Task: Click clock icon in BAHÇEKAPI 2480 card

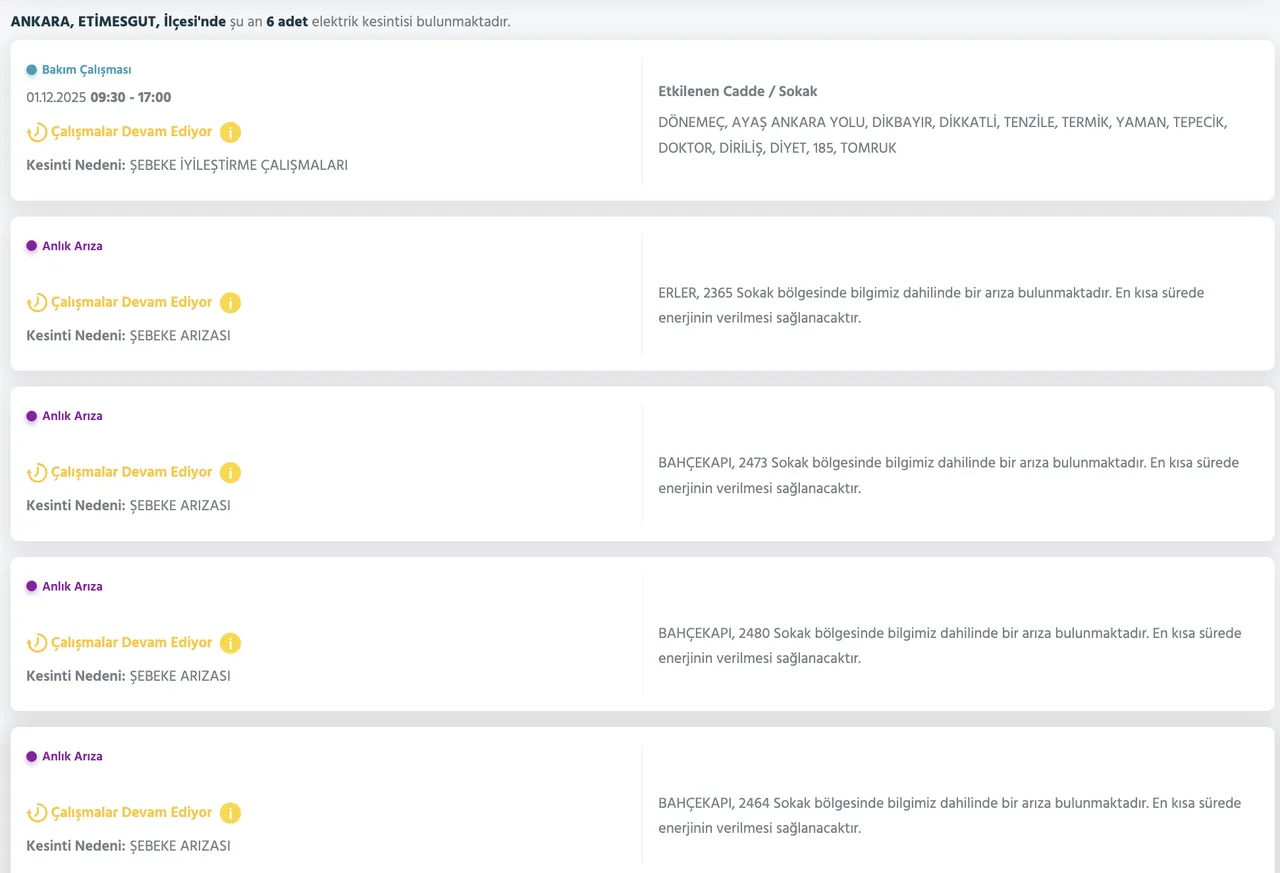Action: (36, 643)
